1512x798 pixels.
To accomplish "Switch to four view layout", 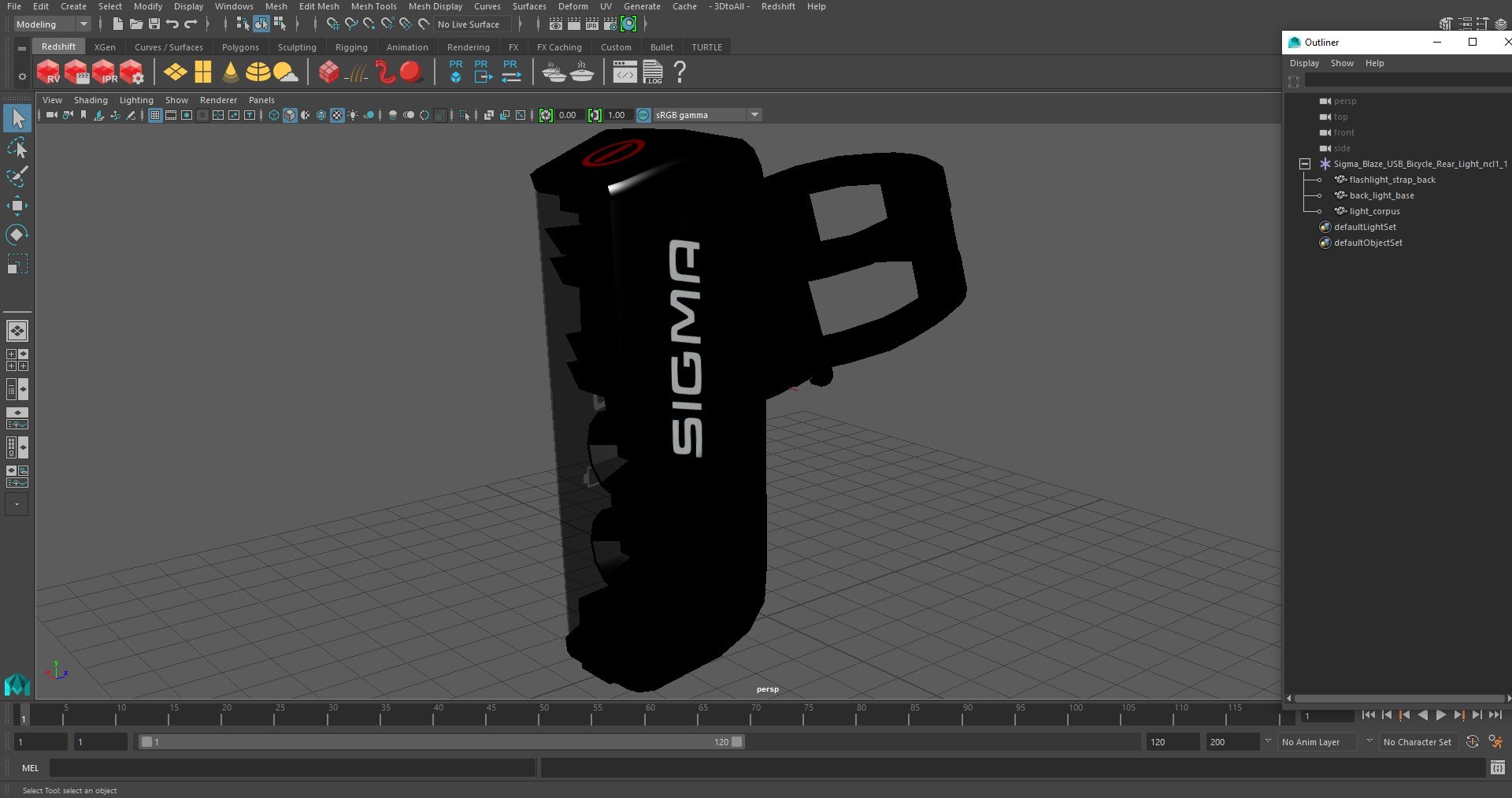I will [x=17, y=360].
